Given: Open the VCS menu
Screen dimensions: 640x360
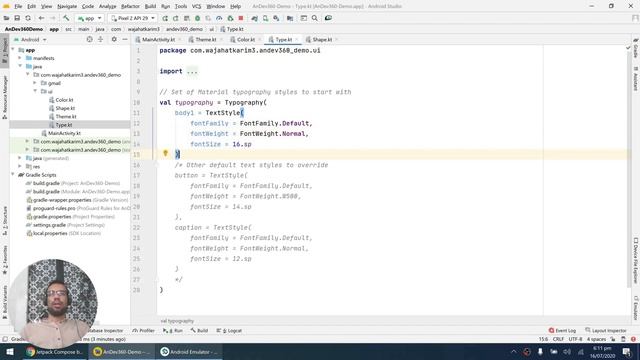Looking at the screenshot, I should [x=196, y=6].
